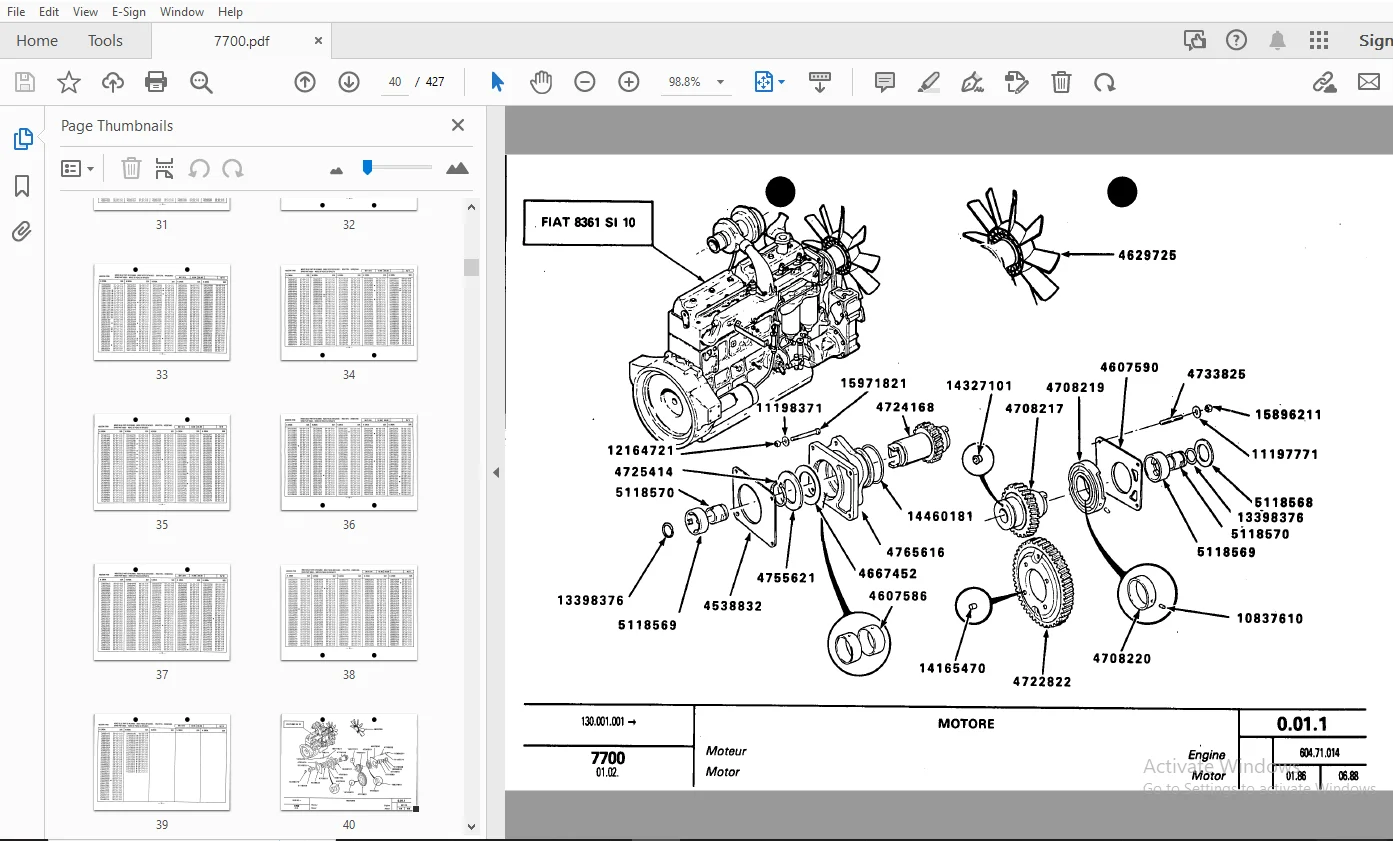Select the page 39 thumbnail
Image resolution: width=1393 pixels, height=841 pixels.
pyautogui.click(x=162, y=762)
